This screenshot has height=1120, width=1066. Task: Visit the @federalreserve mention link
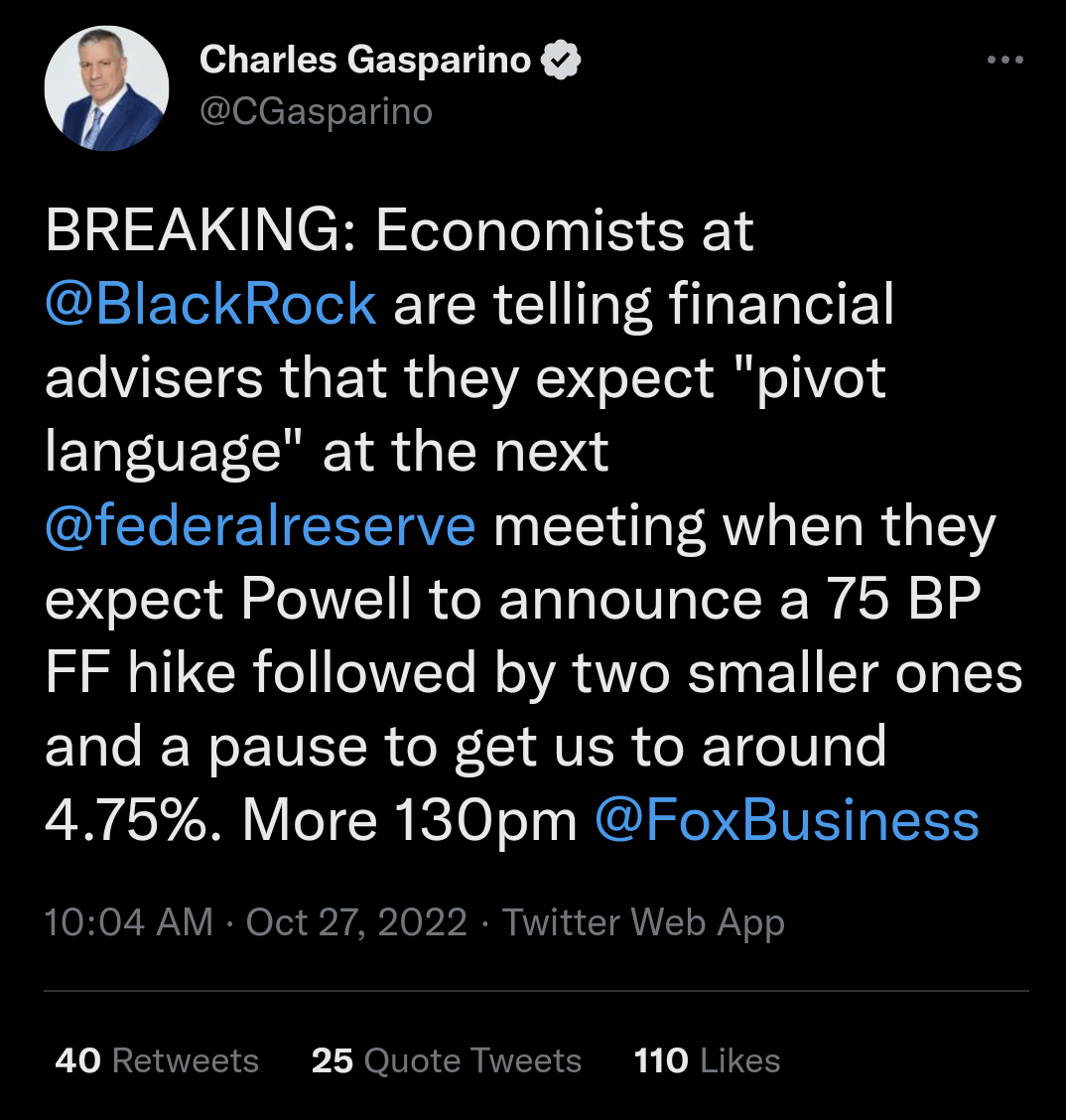point(260,525)
